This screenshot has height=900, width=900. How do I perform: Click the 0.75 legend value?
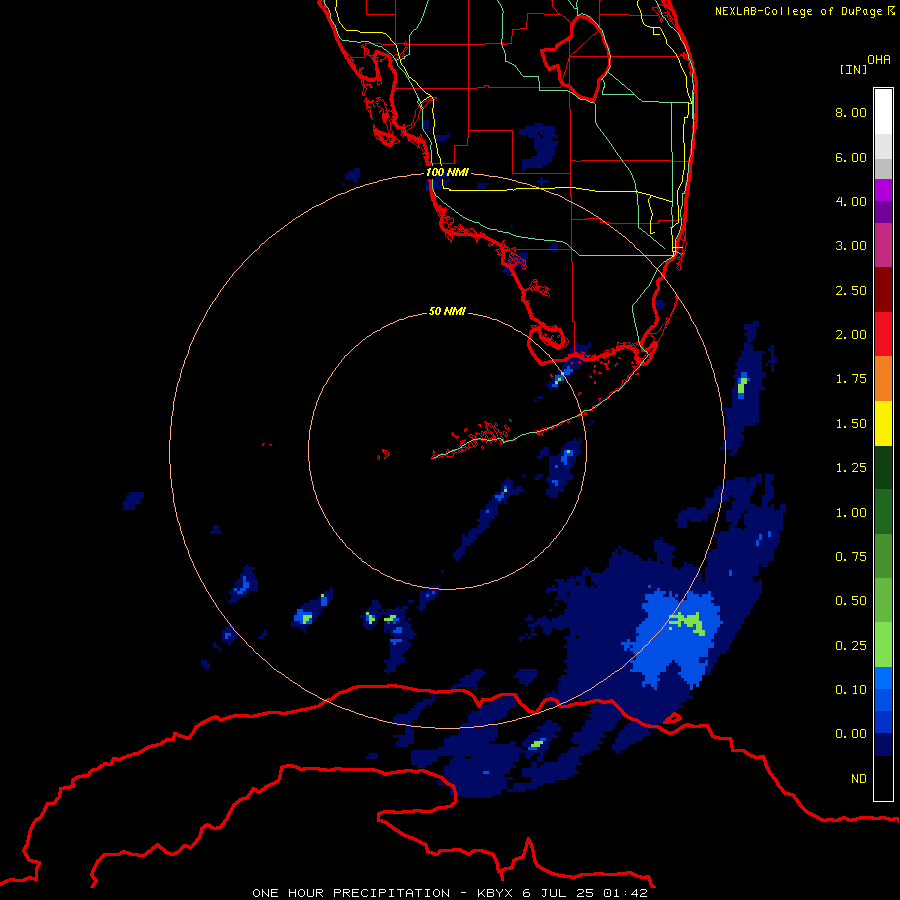[851, 557]
